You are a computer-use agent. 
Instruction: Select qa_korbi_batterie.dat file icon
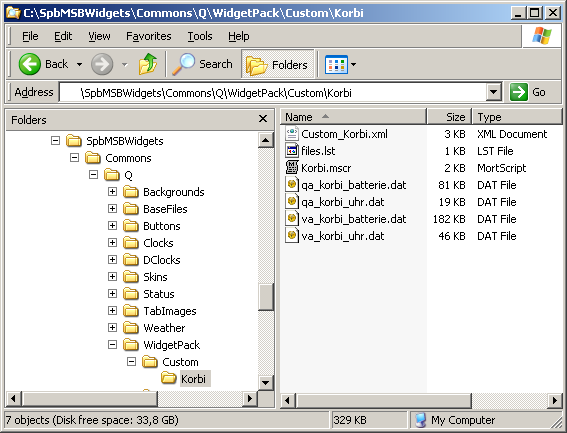(x=291, y=184)
